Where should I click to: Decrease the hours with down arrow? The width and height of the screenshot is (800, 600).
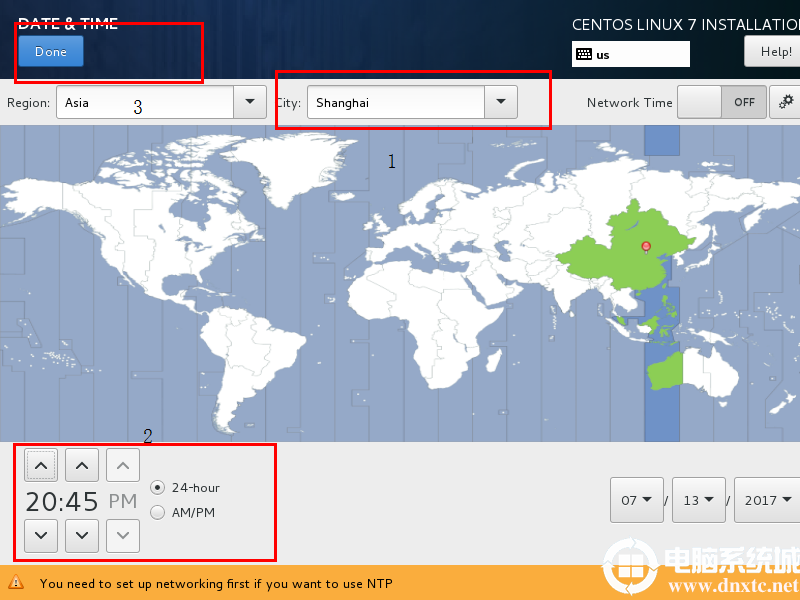[41, 535]
